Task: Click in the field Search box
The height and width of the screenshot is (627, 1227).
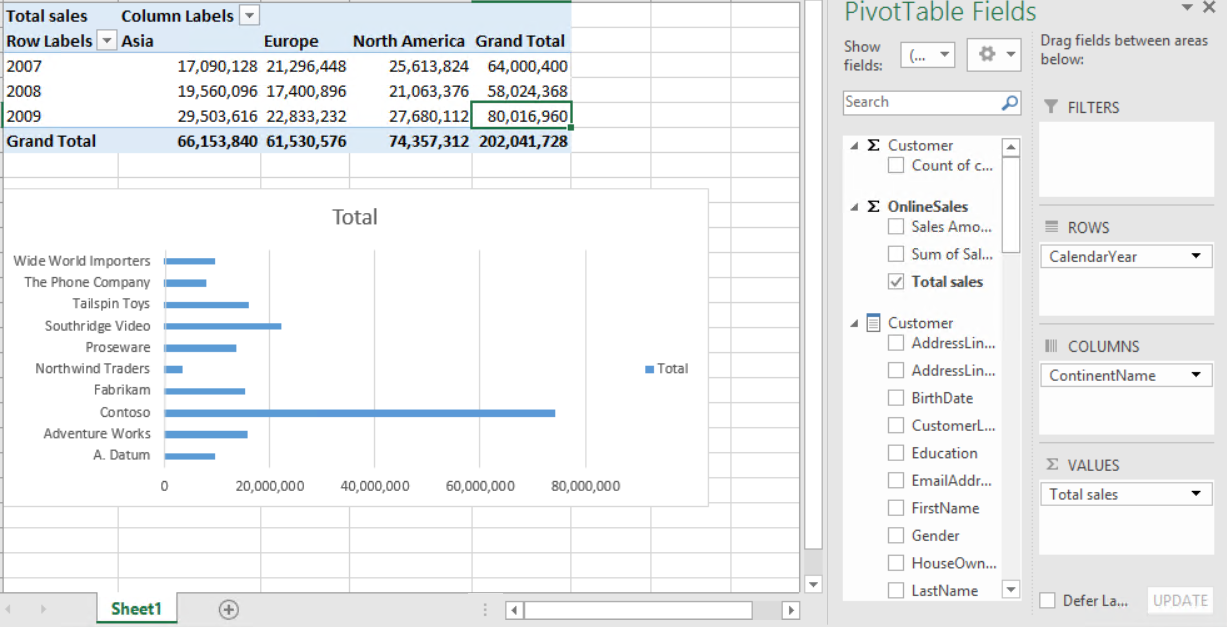Action: click(920, 102)
